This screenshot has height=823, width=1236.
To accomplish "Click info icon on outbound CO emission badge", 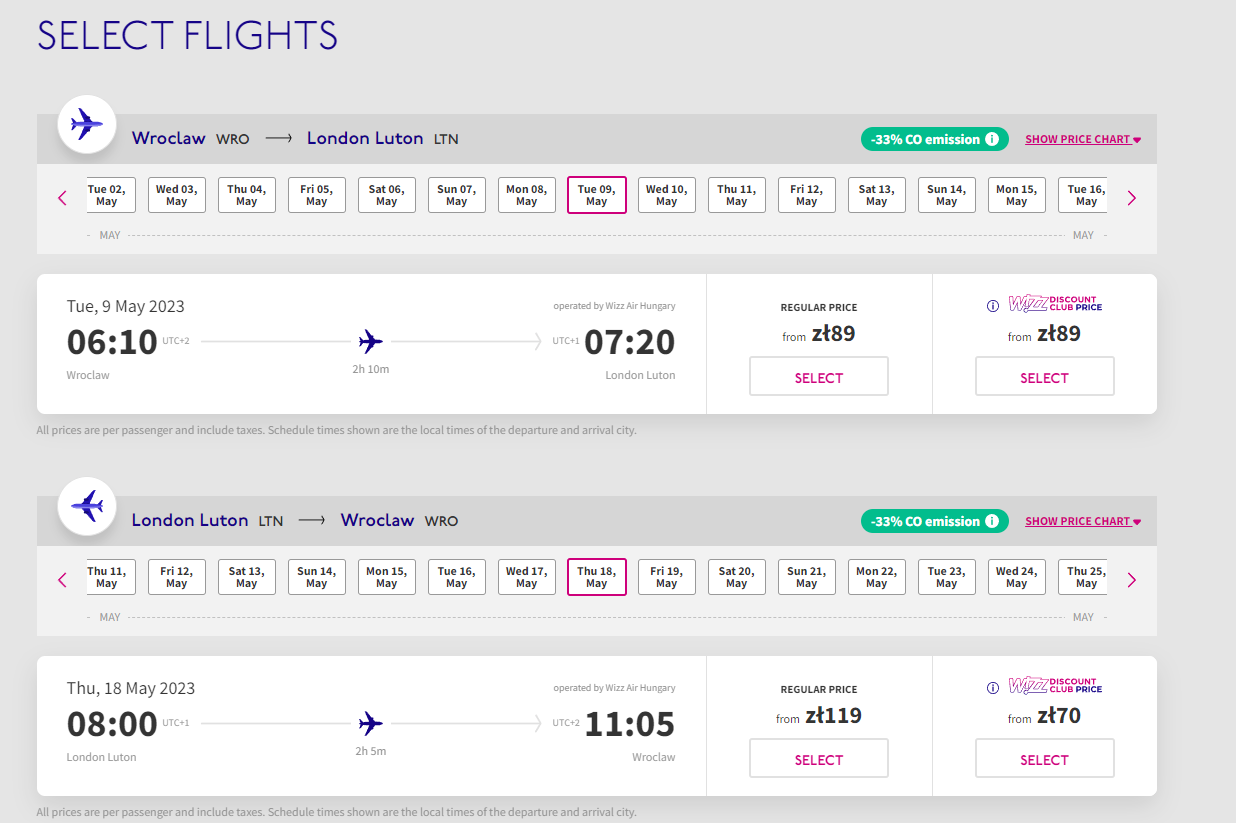I will click(x=992, y=139).
